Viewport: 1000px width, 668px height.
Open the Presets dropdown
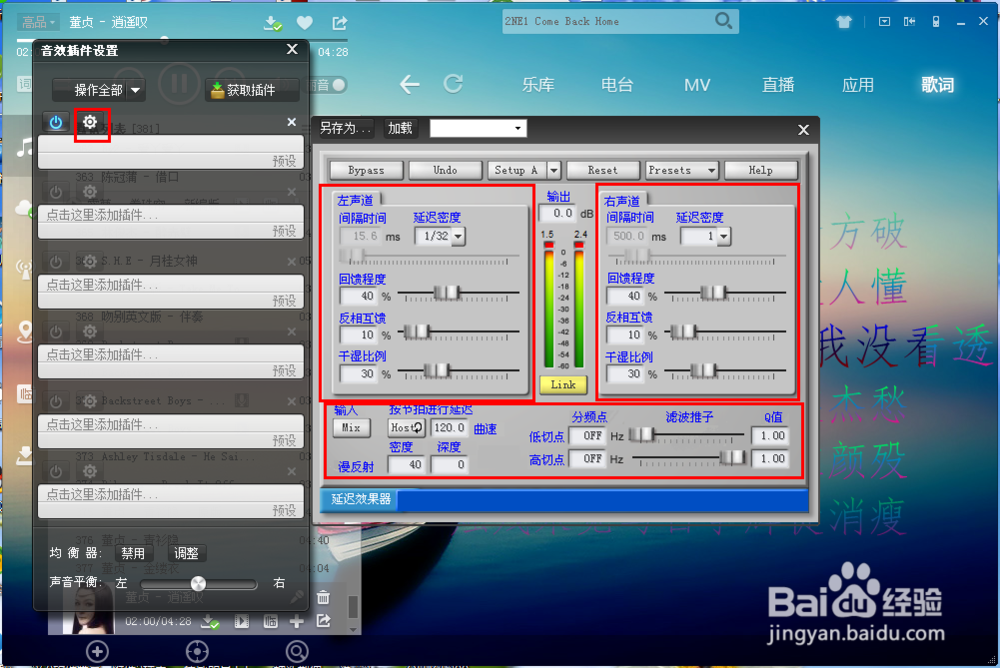682,170
